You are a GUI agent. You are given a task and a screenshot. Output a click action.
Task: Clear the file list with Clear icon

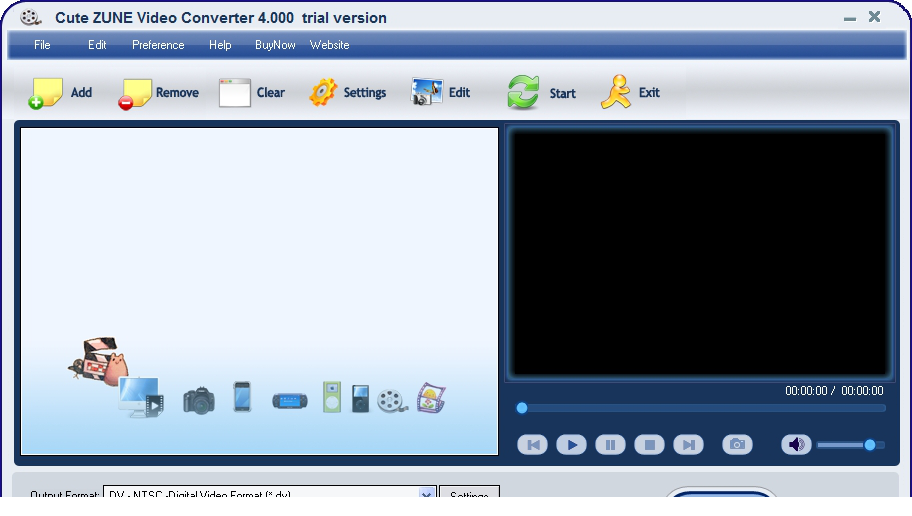(234, 93)
